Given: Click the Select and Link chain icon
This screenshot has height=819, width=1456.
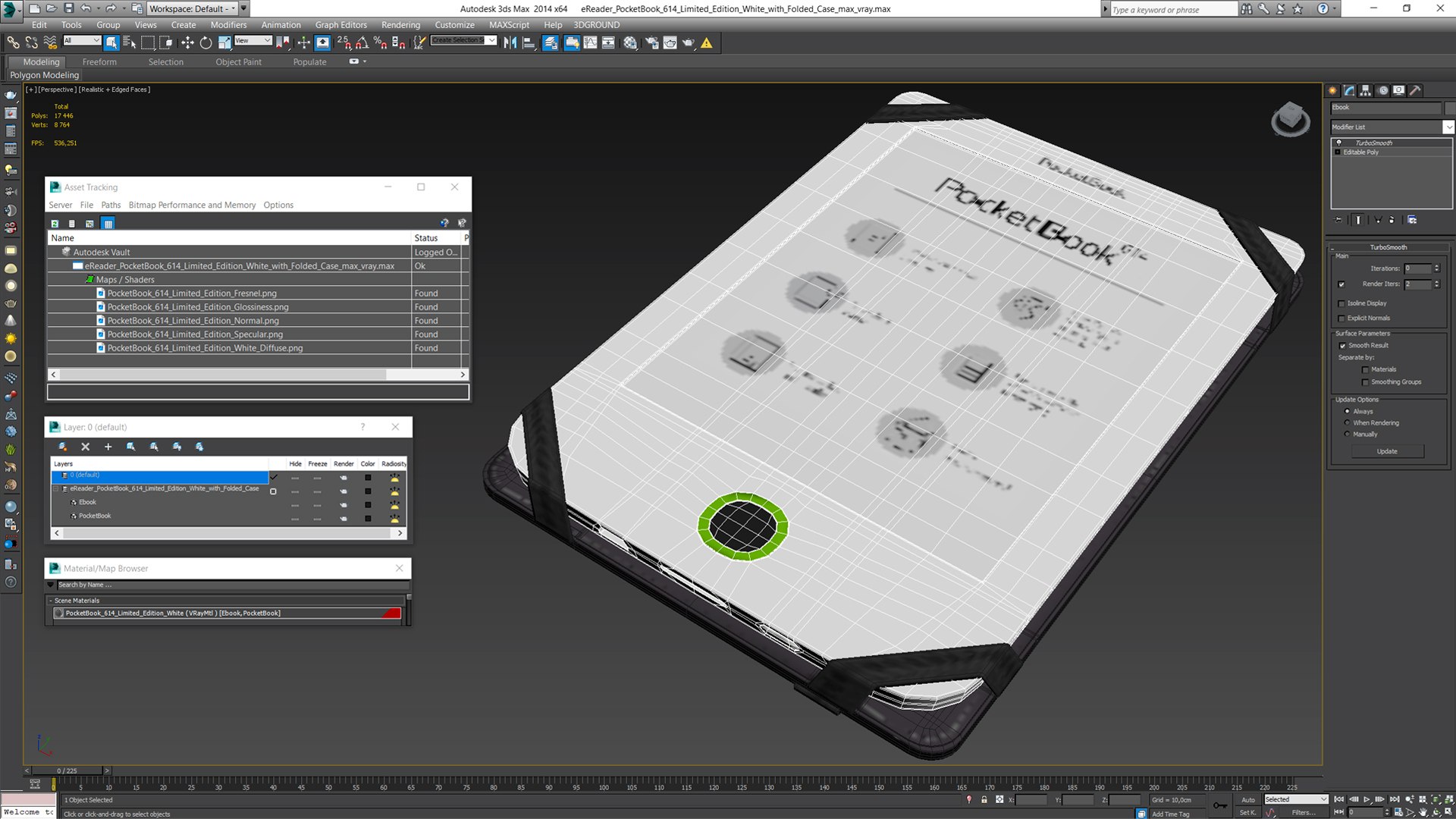Looking at the screenshot, I should [x=13, y=42].
